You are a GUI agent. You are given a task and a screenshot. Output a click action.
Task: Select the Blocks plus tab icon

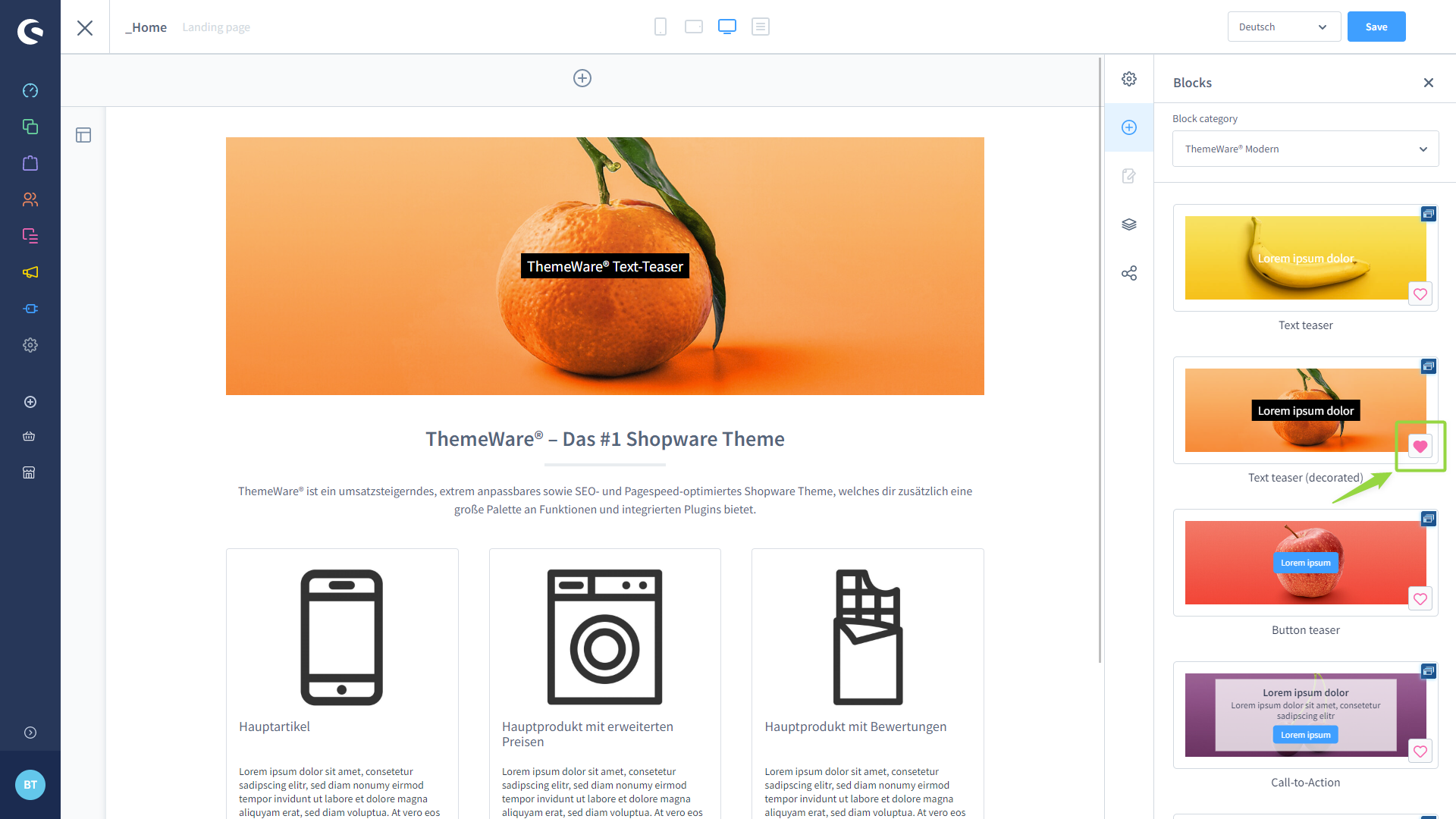tap(1129, 127)
